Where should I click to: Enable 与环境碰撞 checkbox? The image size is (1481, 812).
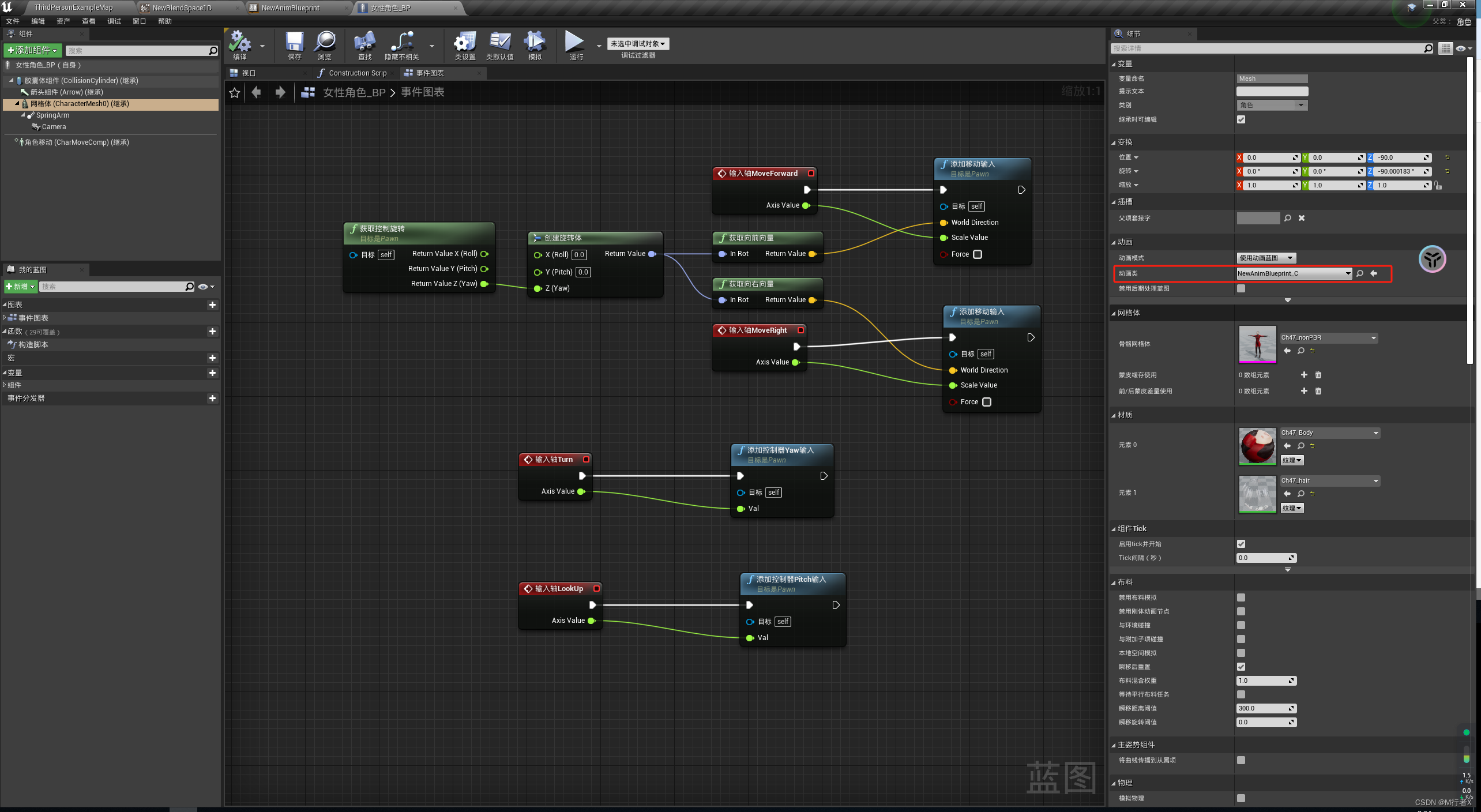(x=1241, y=625)
